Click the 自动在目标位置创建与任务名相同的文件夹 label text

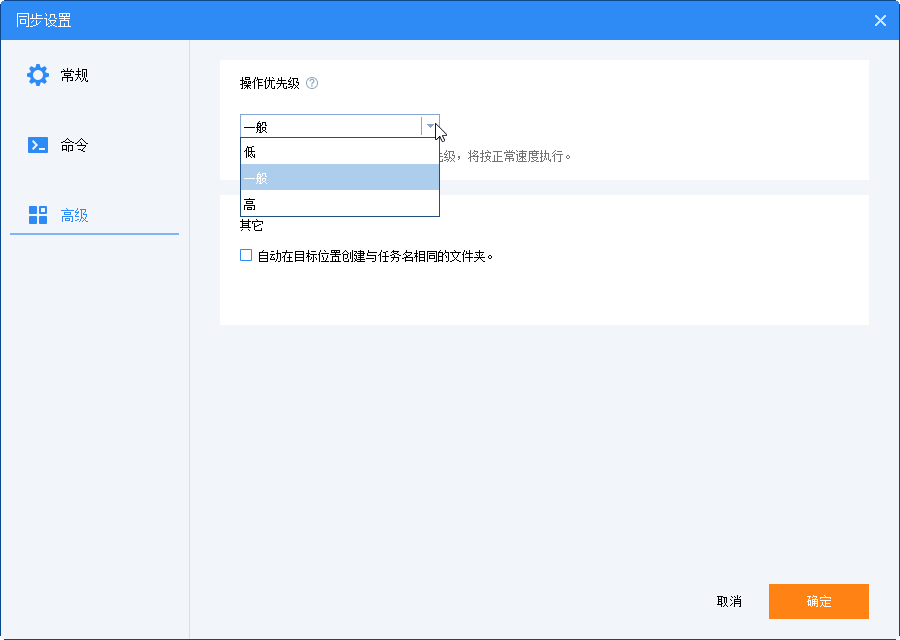click(375, 256)
